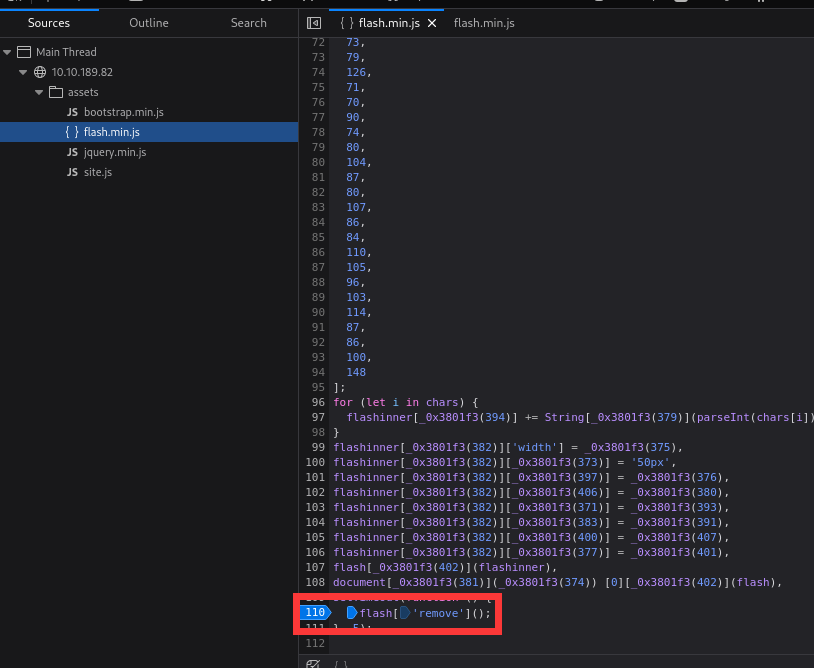Click _0x3801f3(374) on line 108
The image size is (814, 668).
[545, 582]
